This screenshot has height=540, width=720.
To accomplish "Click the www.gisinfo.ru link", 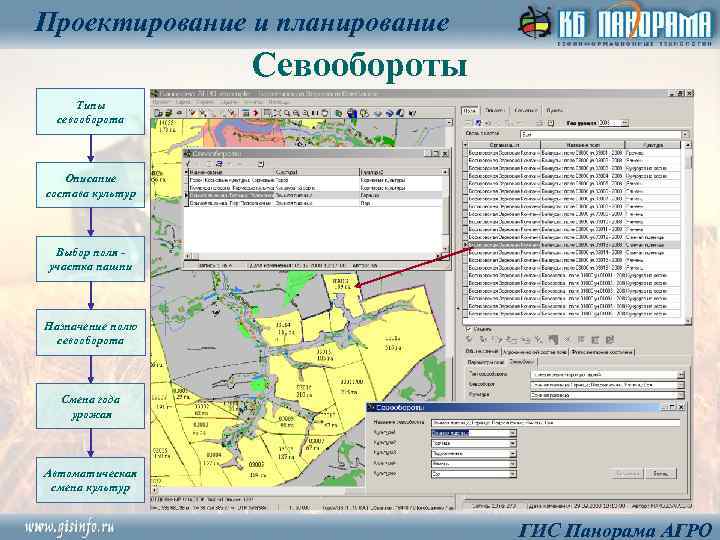I will point(69,527).
